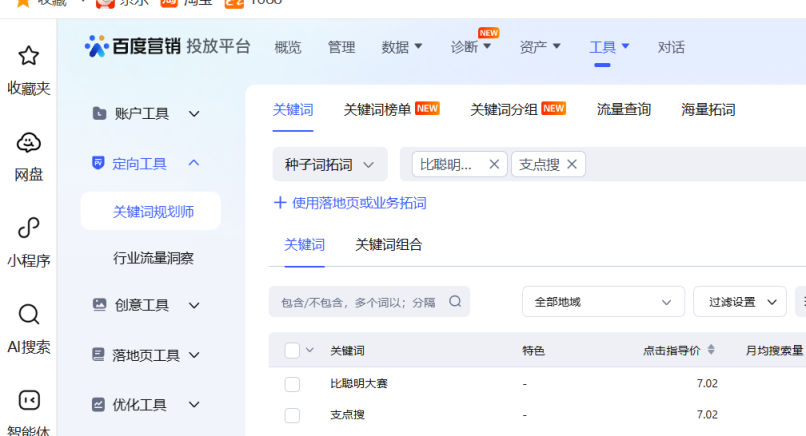Screen dimensions: 806x436
Task: Expand the 创意工具 chevron
Action: [x=194, y=305]
